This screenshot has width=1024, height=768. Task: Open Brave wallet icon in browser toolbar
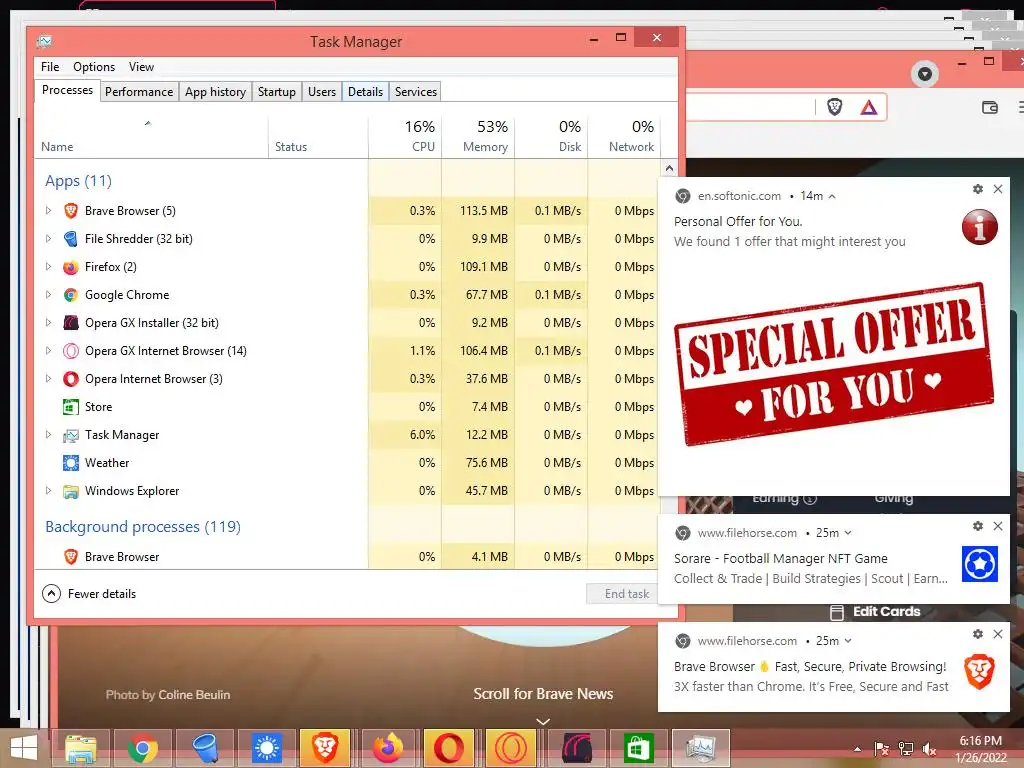990,107
